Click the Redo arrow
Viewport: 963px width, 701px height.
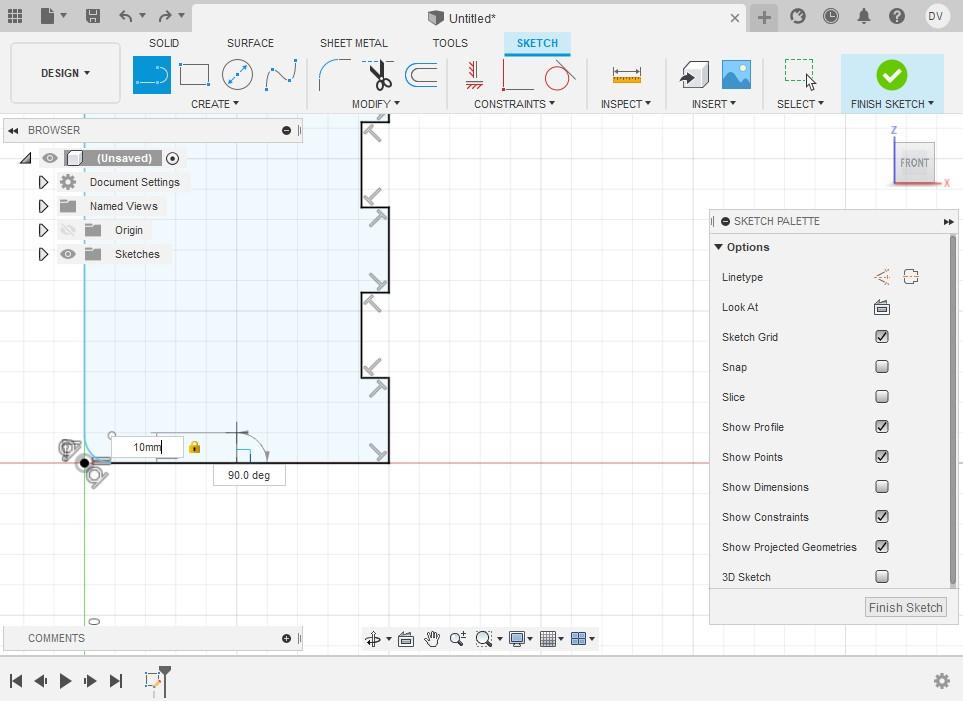tap(165, 16)
